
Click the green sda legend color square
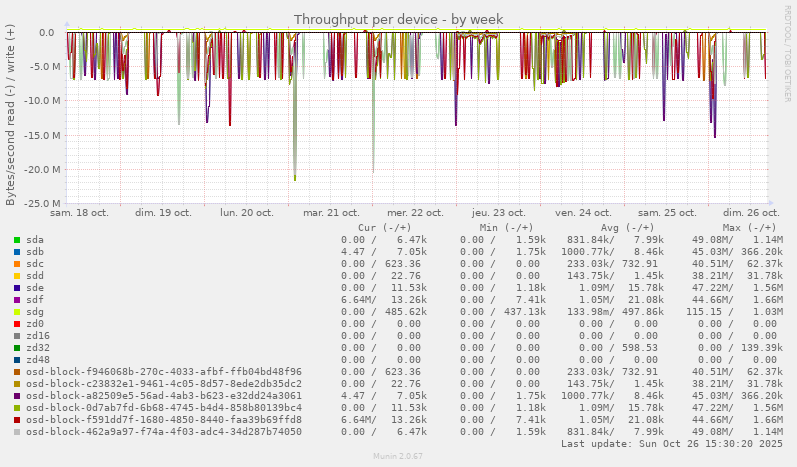click(x=17, y=240)
